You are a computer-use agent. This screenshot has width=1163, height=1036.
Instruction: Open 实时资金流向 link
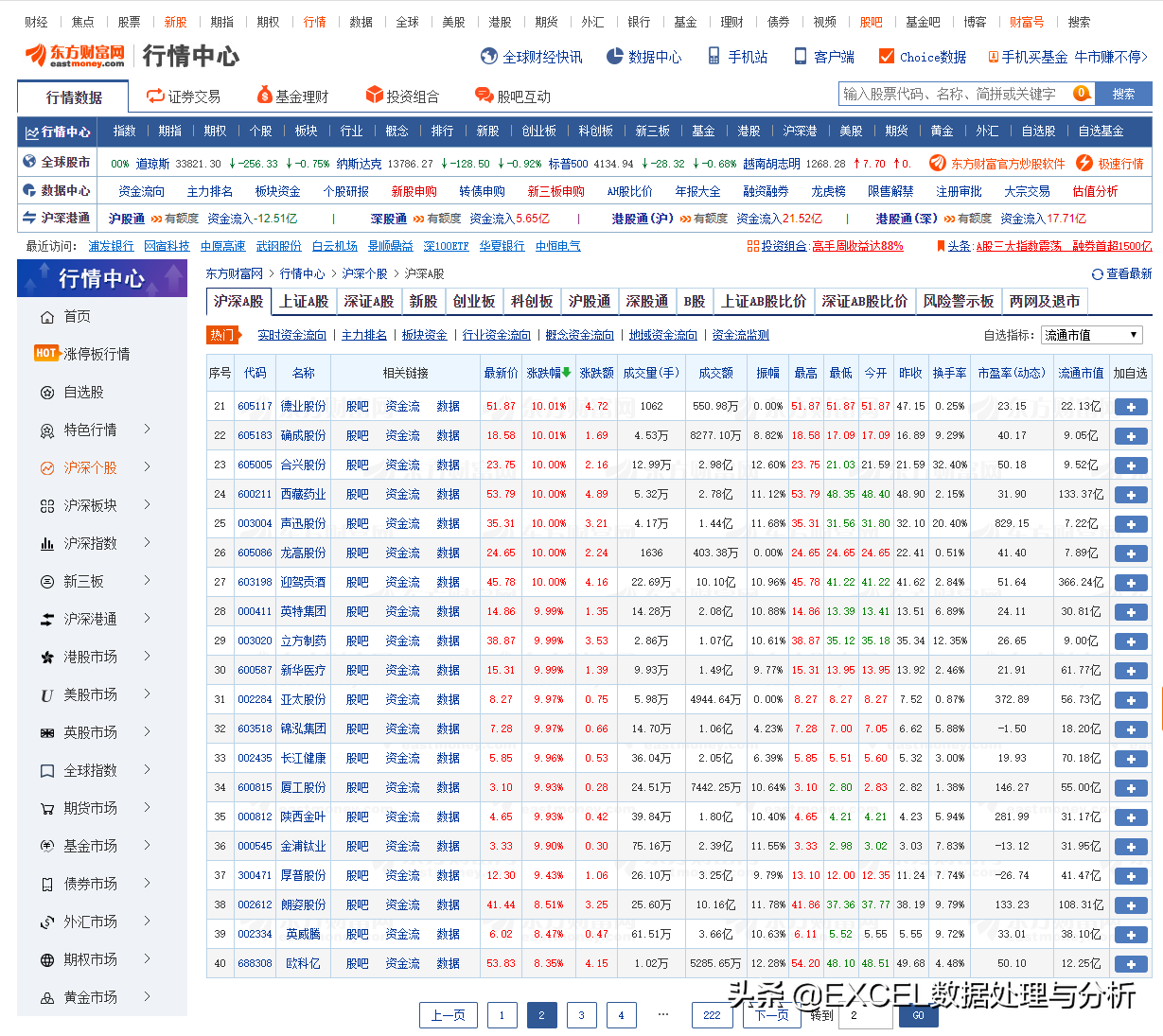point(291,335)
